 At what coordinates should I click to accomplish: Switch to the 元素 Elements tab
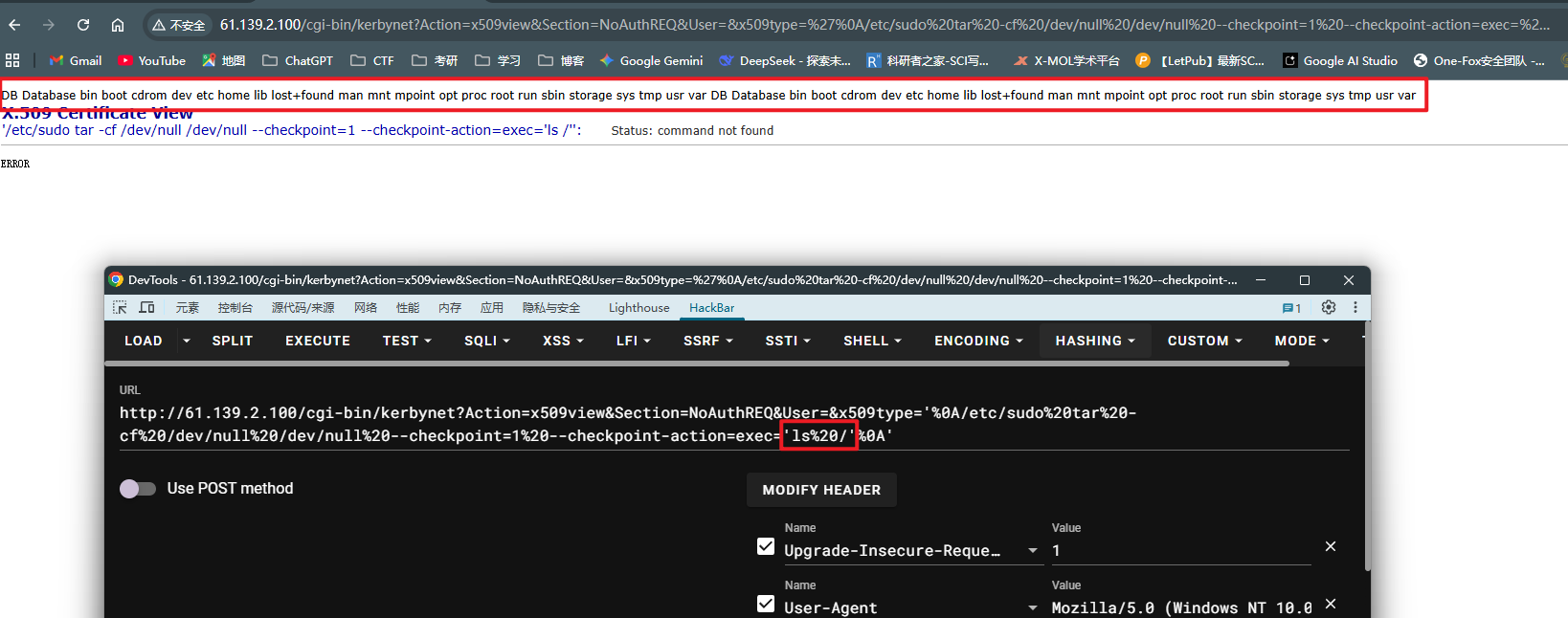click(188, 308)
